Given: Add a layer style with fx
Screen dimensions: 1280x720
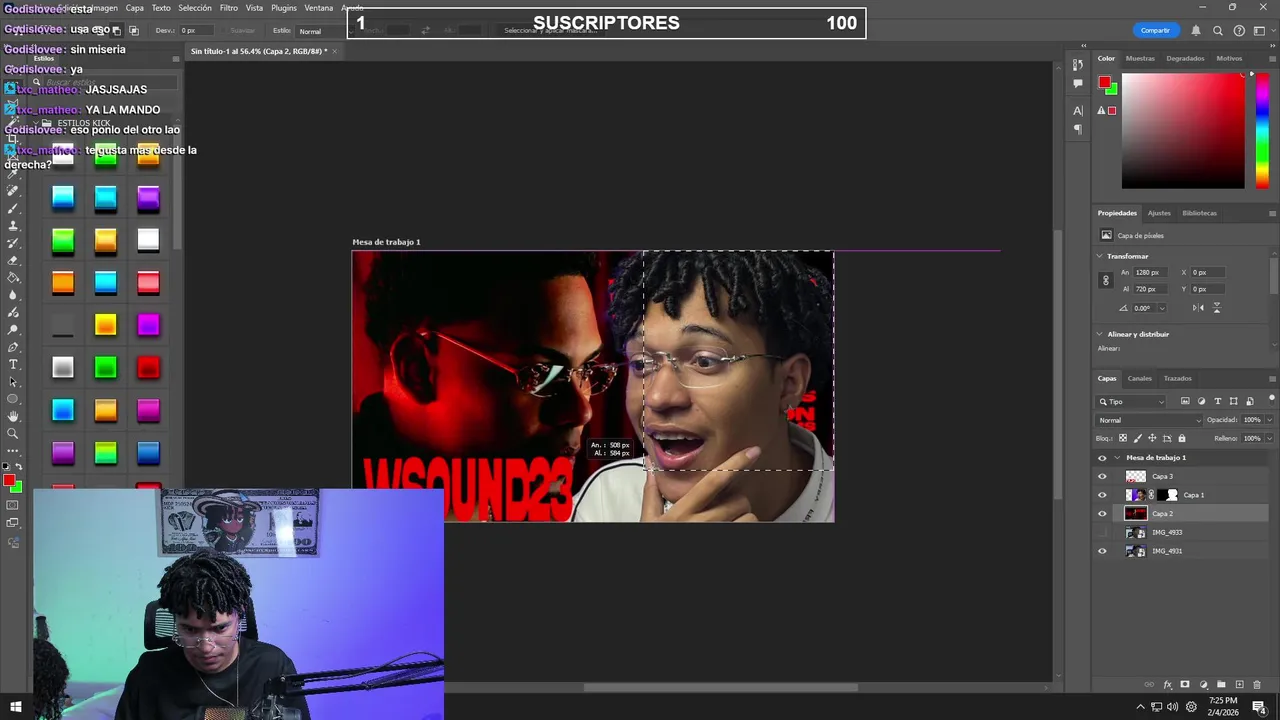Looking at the screenshot, I should pyautogui.click(x=1168, y=685).
